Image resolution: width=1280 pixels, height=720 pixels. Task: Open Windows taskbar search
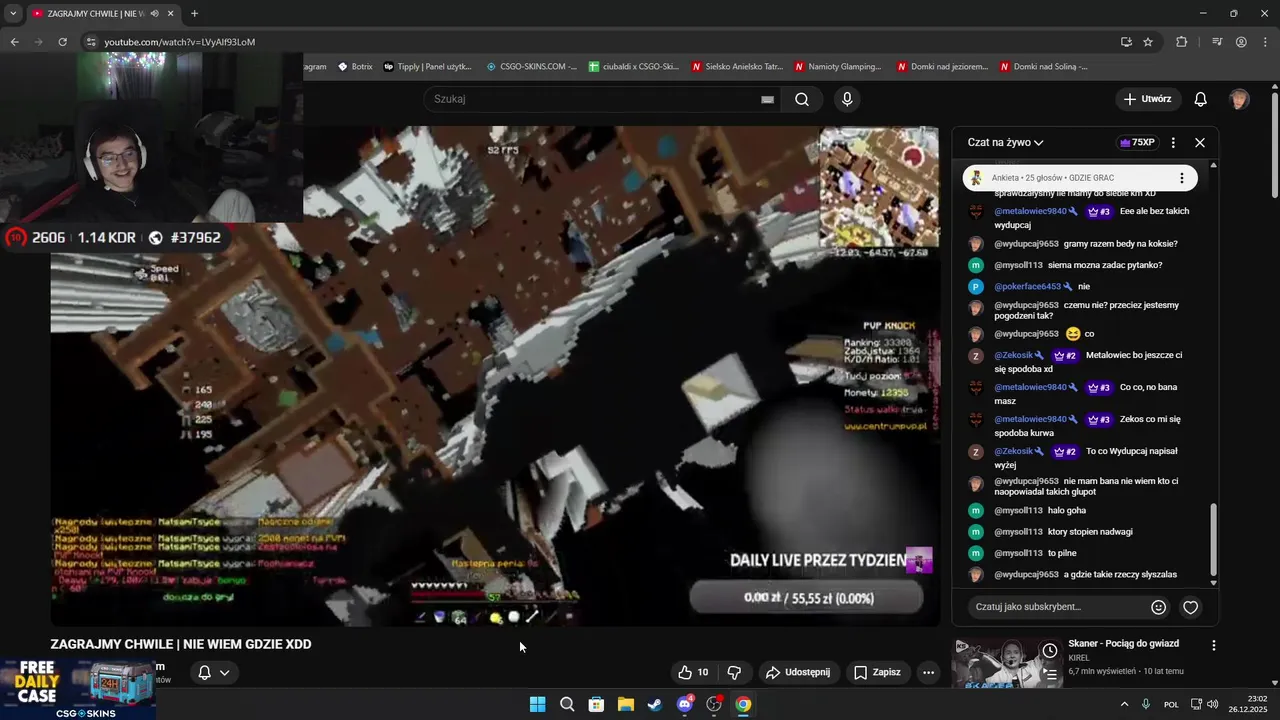(x=566, y=704)
